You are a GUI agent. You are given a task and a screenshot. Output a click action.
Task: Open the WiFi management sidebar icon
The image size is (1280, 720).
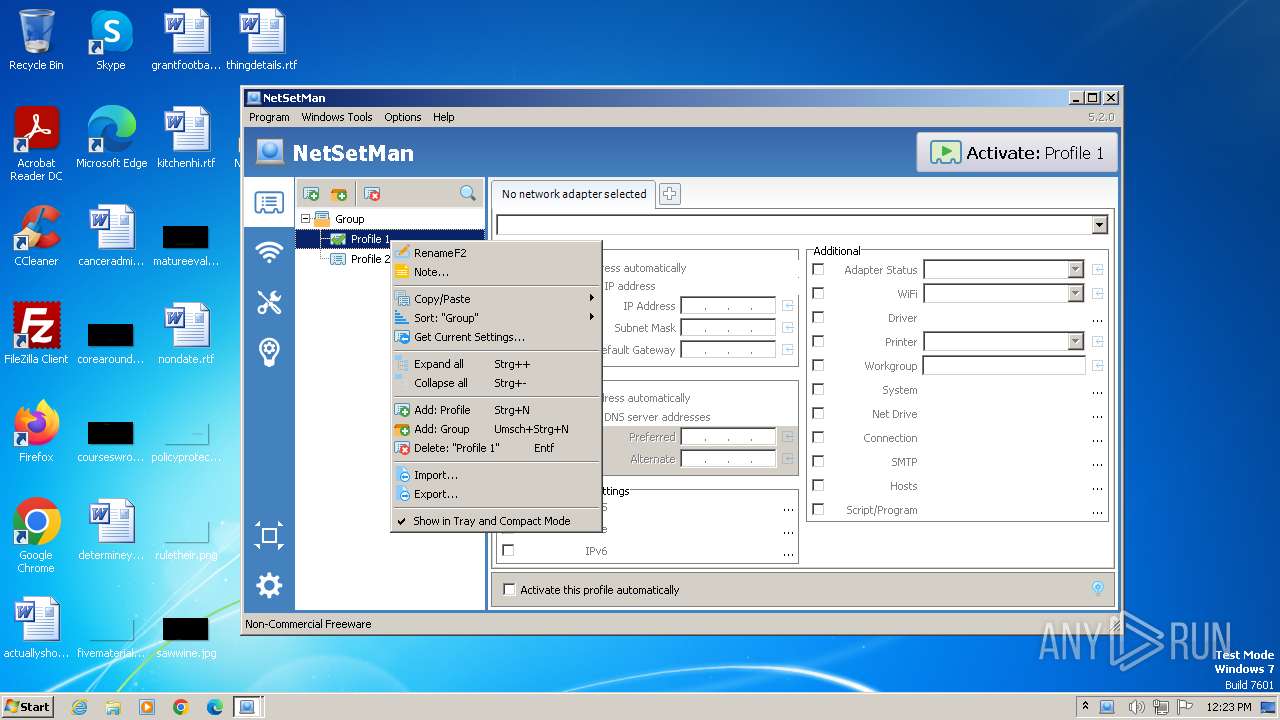[269, 252]
